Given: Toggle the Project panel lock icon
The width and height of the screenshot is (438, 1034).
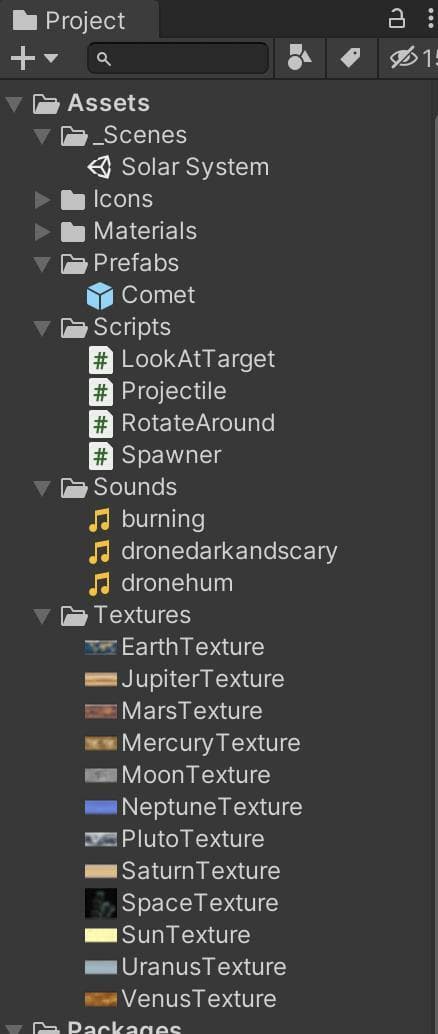Looking at the screenshot, I should point(396,19).
